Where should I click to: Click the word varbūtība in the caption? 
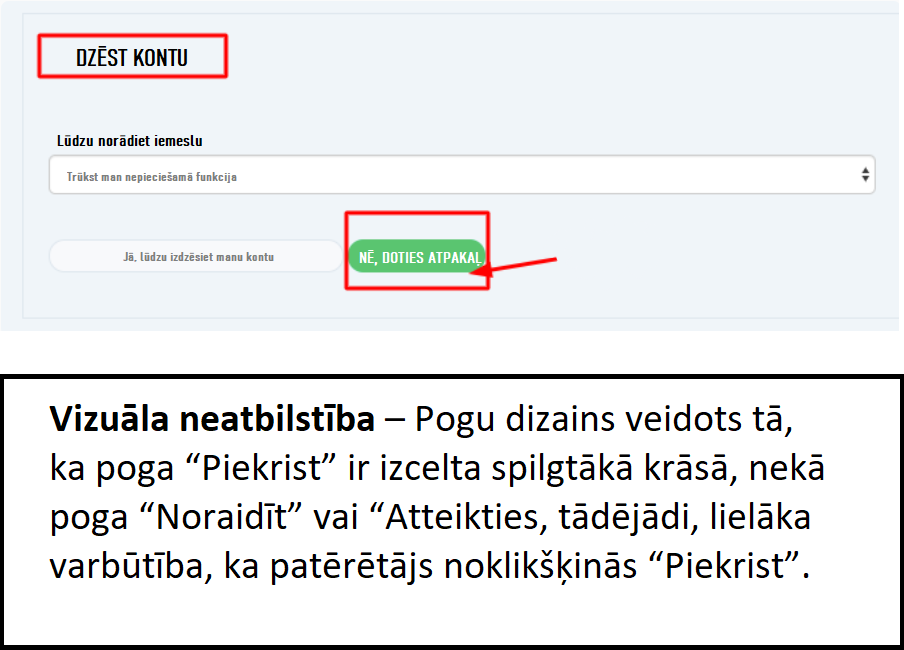pyautogui.click(x=115, y=567)
